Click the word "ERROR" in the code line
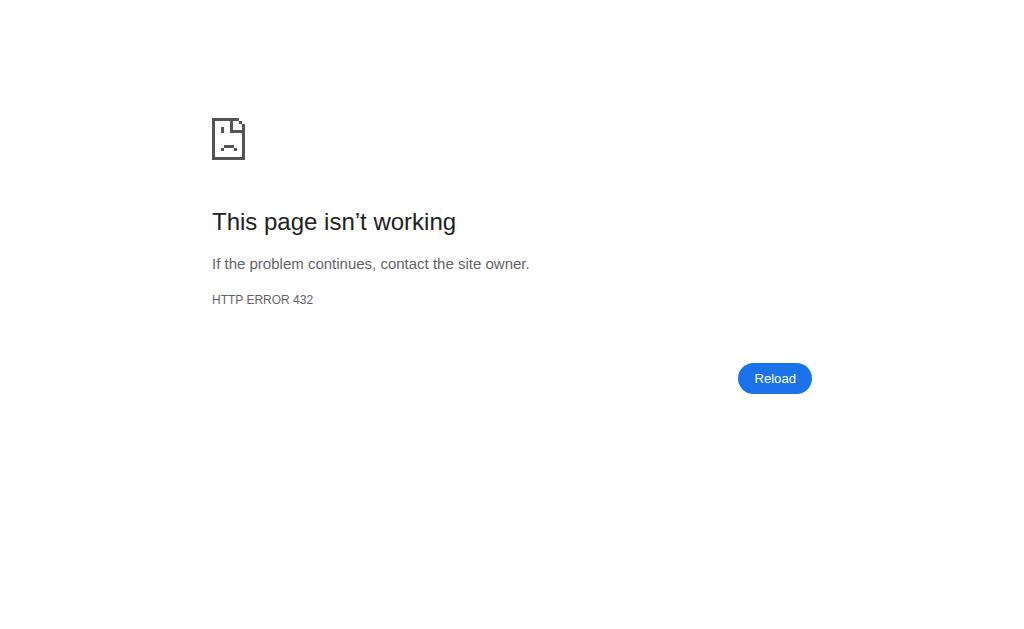 [268, 300]
